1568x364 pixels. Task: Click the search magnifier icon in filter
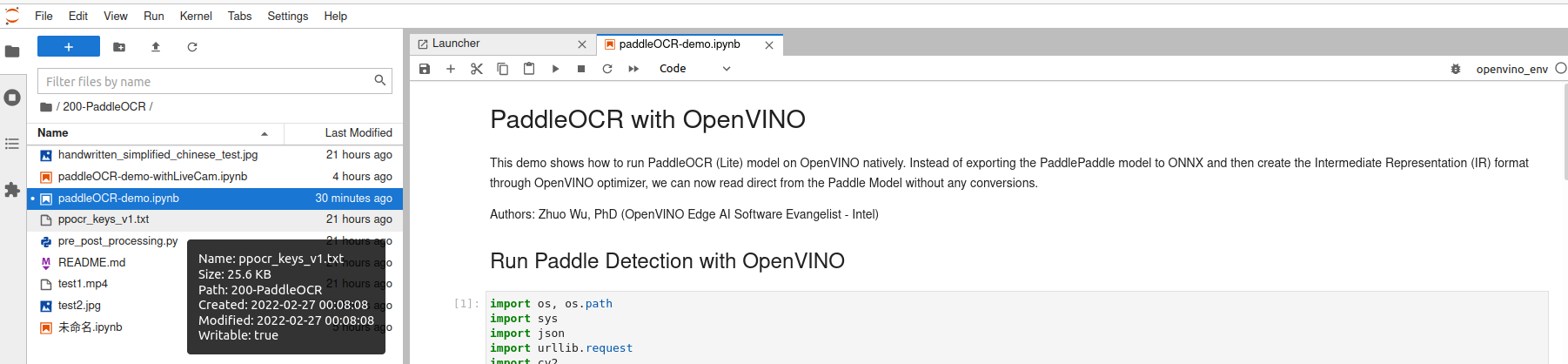click(x=380, y=80)
